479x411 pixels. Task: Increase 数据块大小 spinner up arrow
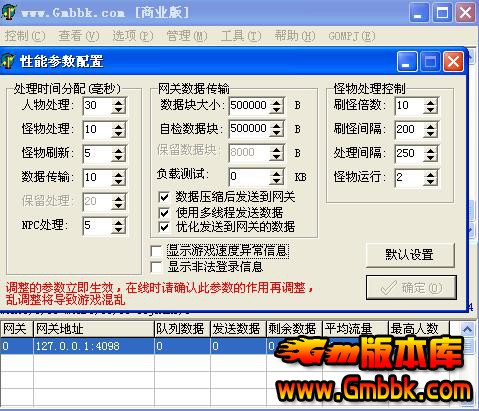point(276,102)
